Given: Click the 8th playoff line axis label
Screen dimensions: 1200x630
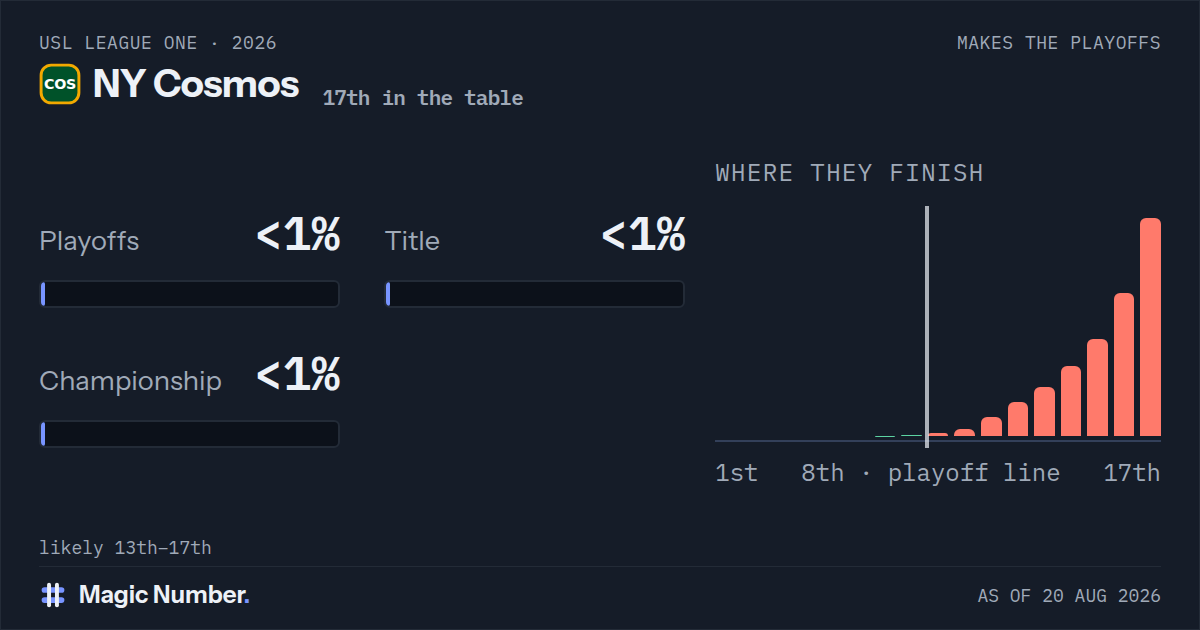Looking at the screenshot, I should coord(930,473).
